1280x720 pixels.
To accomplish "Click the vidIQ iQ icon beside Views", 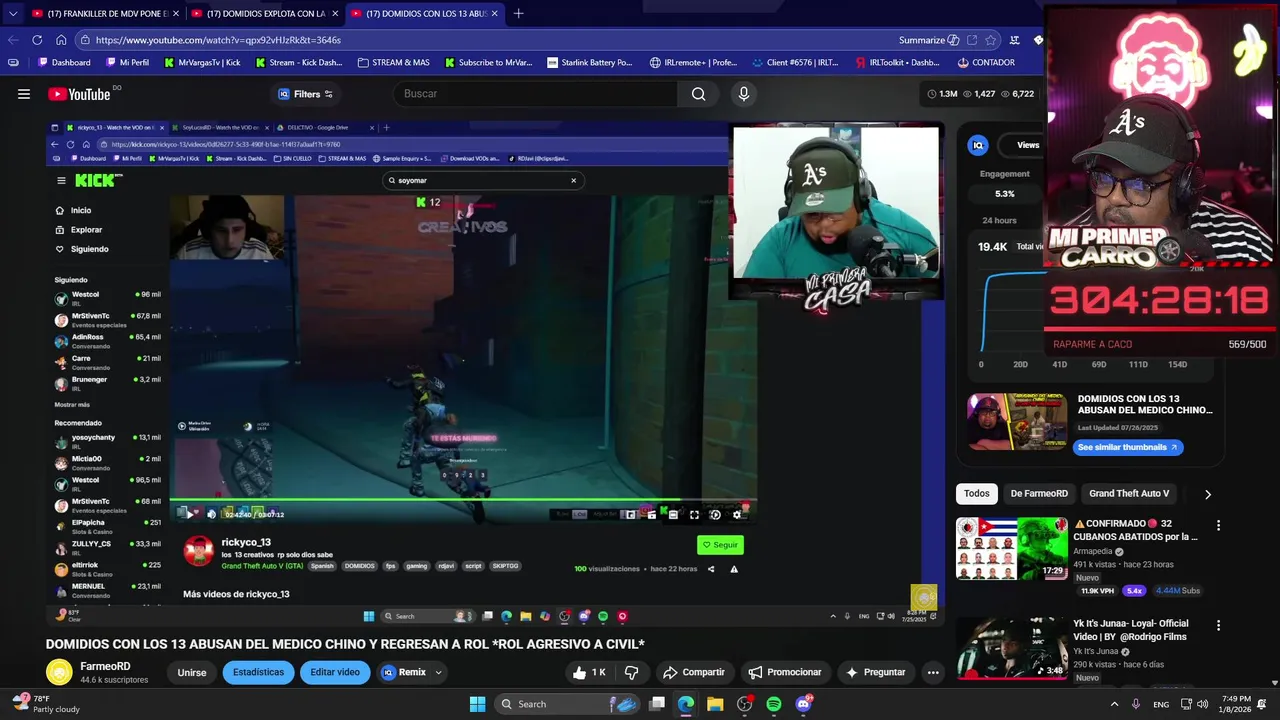I will (x=978, y=145).
